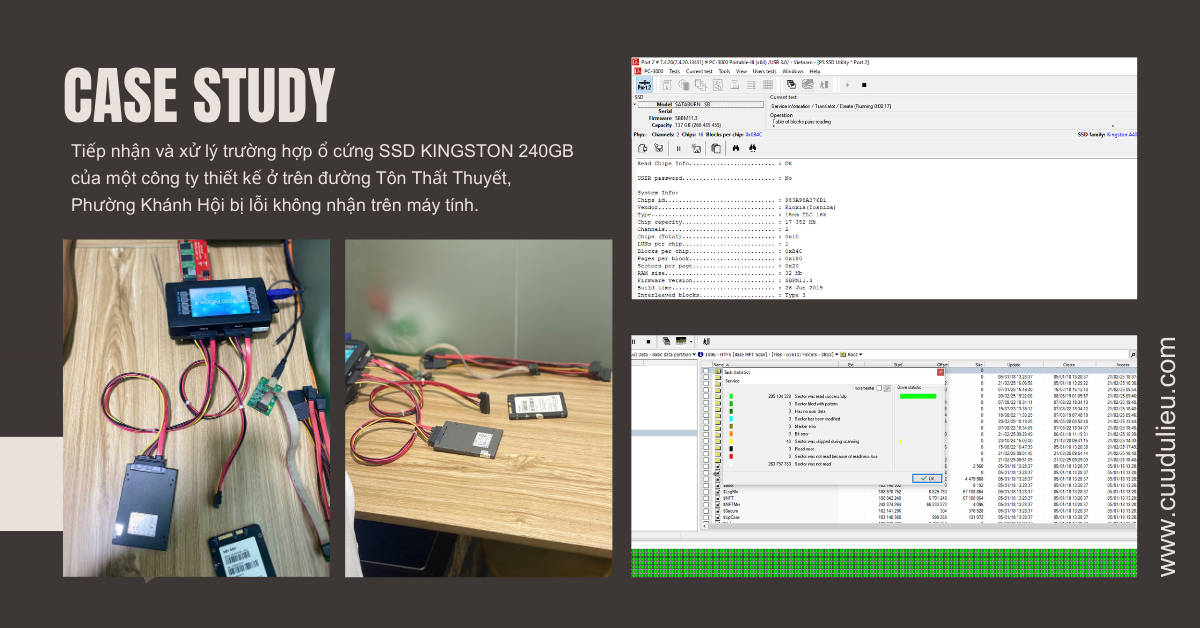Open the dropdown arrow beside the map icon

[691, 342]
